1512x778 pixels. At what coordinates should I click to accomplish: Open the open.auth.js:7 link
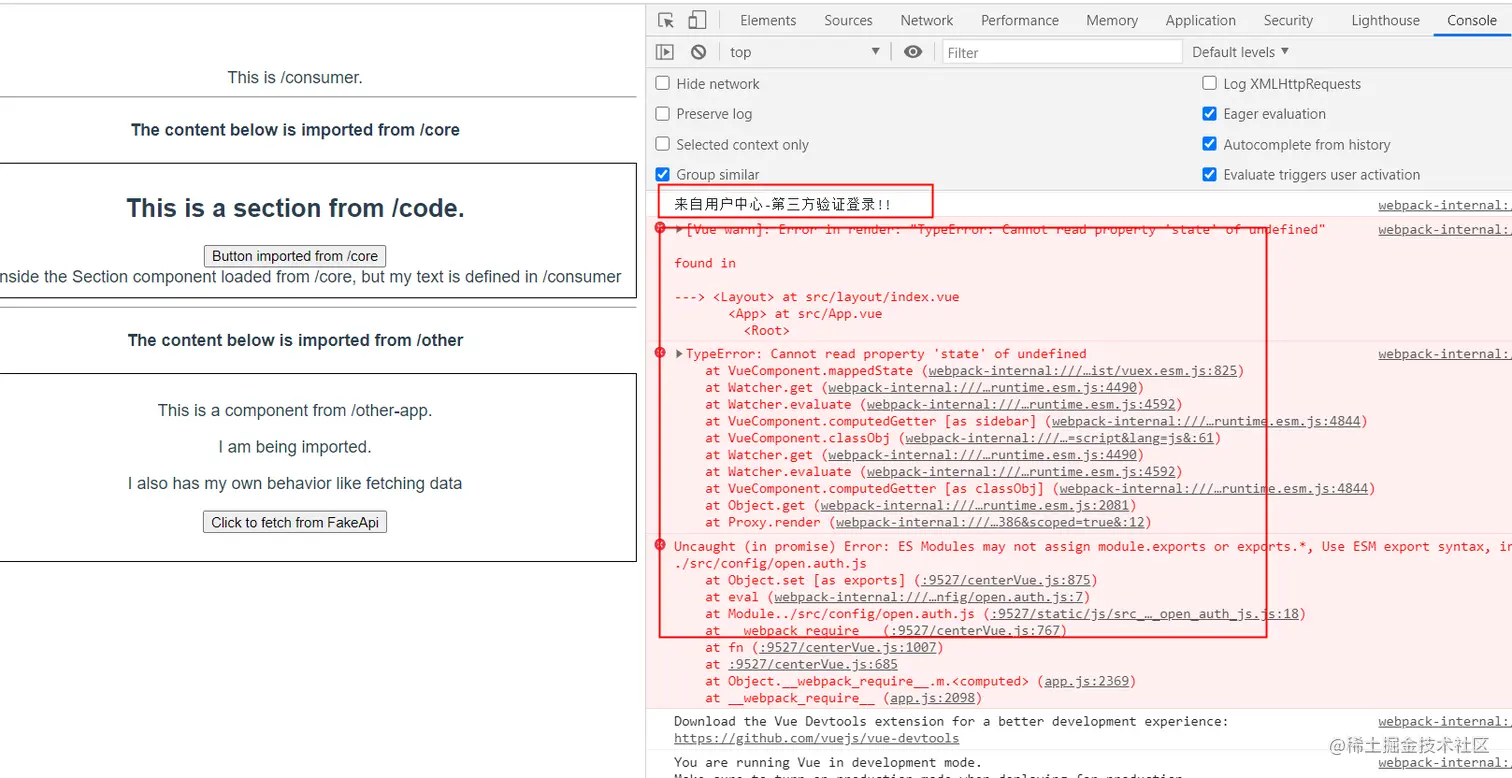(931, 597)
